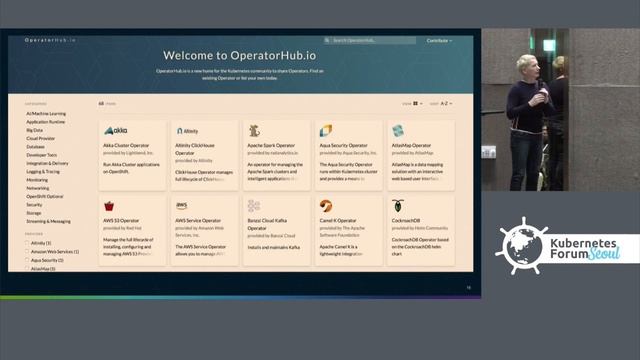Click the Aqua Security logo icon
The height and width of the screenshot is (360, 640).
point(326,131)
